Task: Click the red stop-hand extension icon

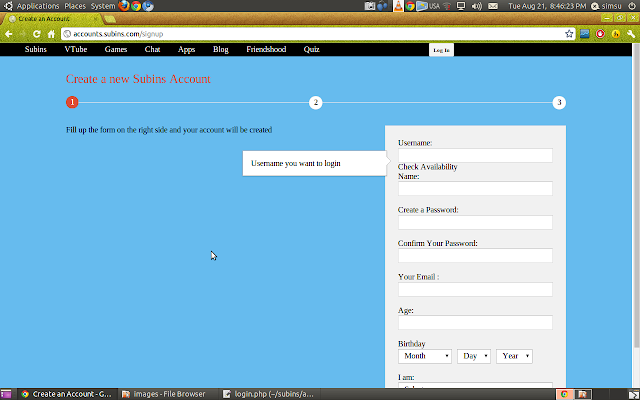Action: (600, 34)
